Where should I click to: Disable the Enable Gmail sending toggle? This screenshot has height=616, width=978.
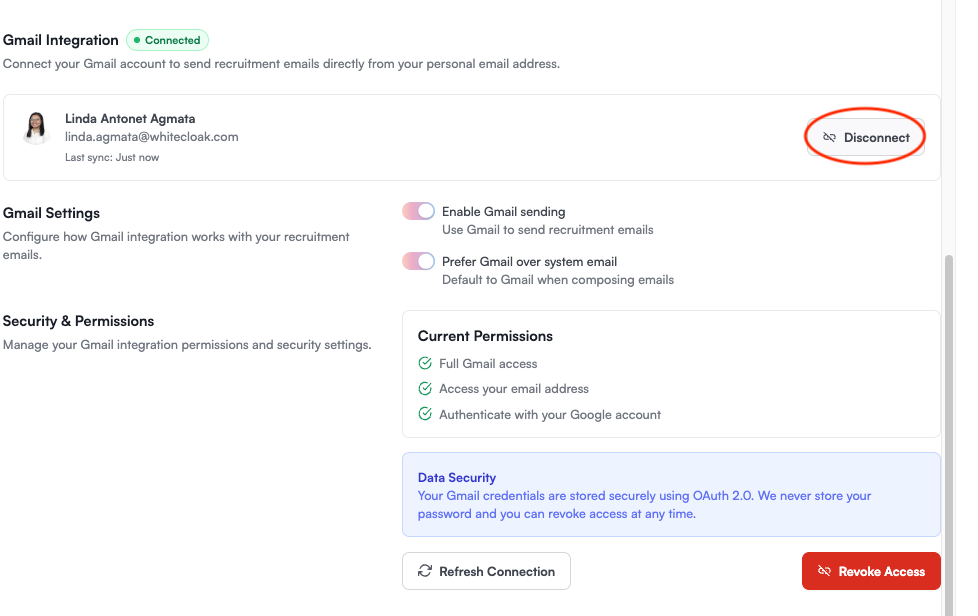(x=418, y=211)
